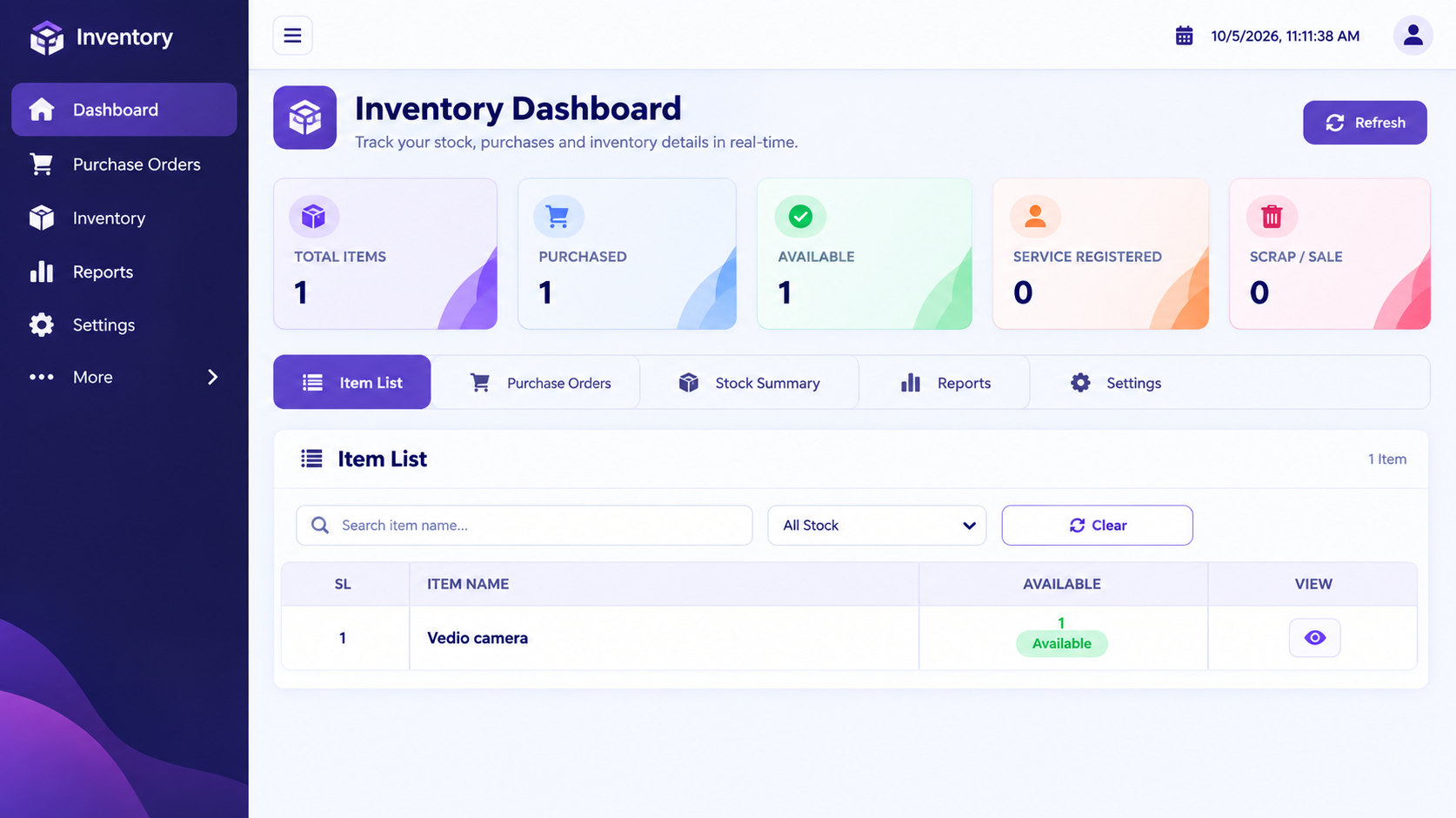Click the TOTAL ITEMS card label
The width and height of the screenshot is (1456, 818).
tap(340, 257)
